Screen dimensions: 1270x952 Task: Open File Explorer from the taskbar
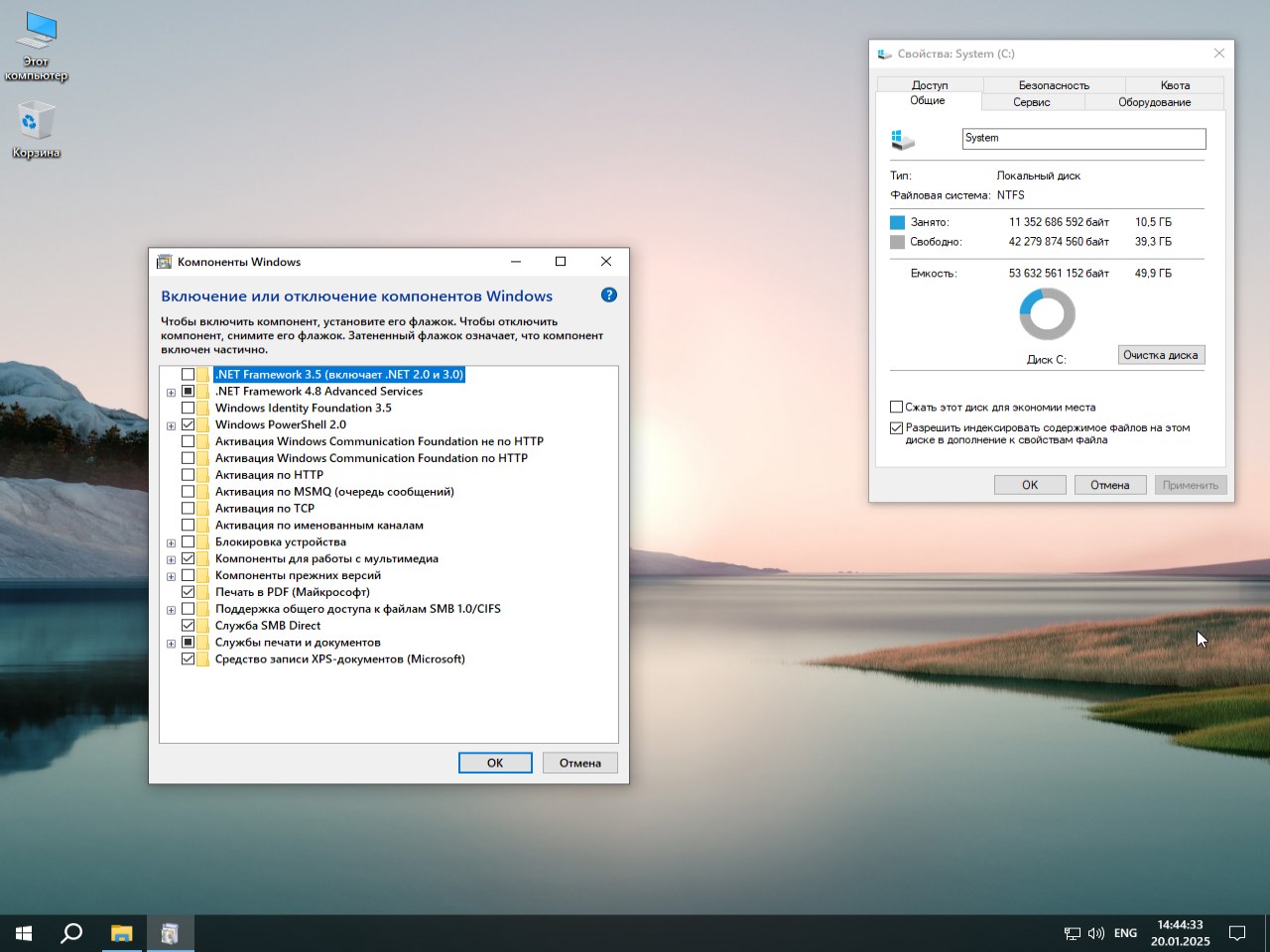(121, 933)
